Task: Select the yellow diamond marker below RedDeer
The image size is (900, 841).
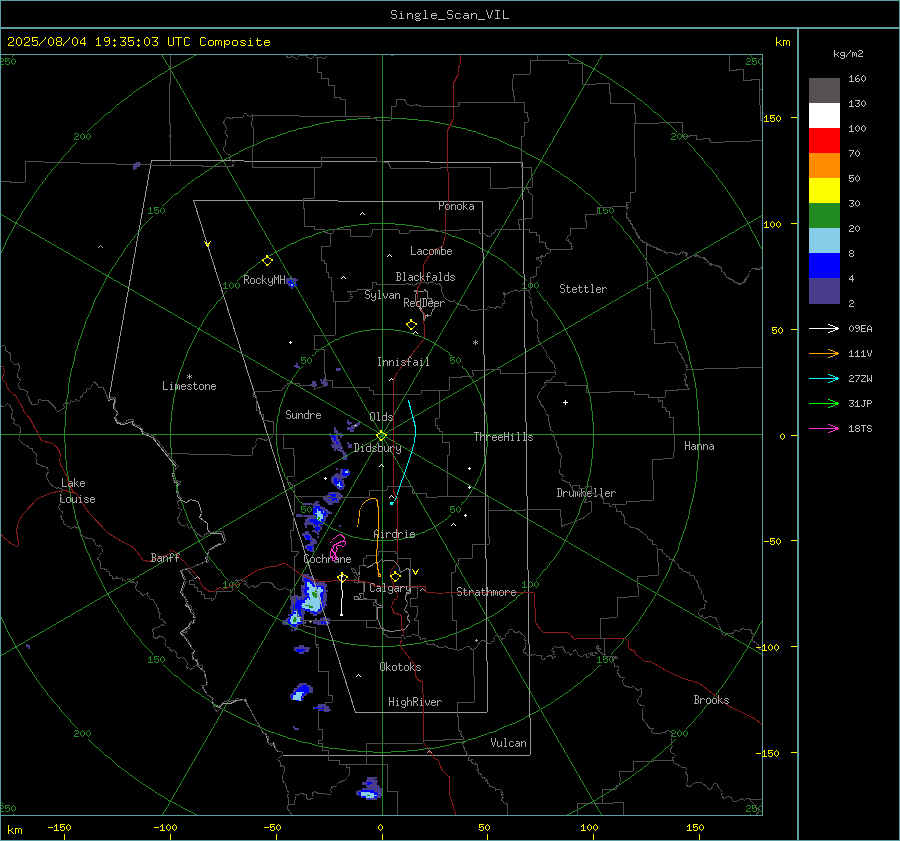Action: coord(411,325)
